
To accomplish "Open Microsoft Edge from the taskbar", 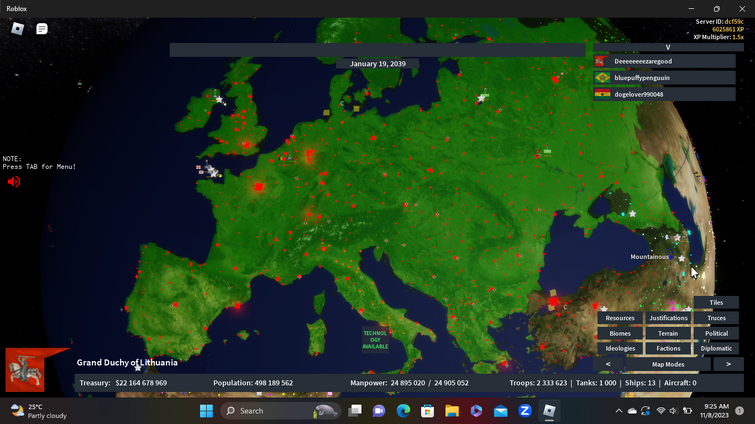I will tap(403, 411).
